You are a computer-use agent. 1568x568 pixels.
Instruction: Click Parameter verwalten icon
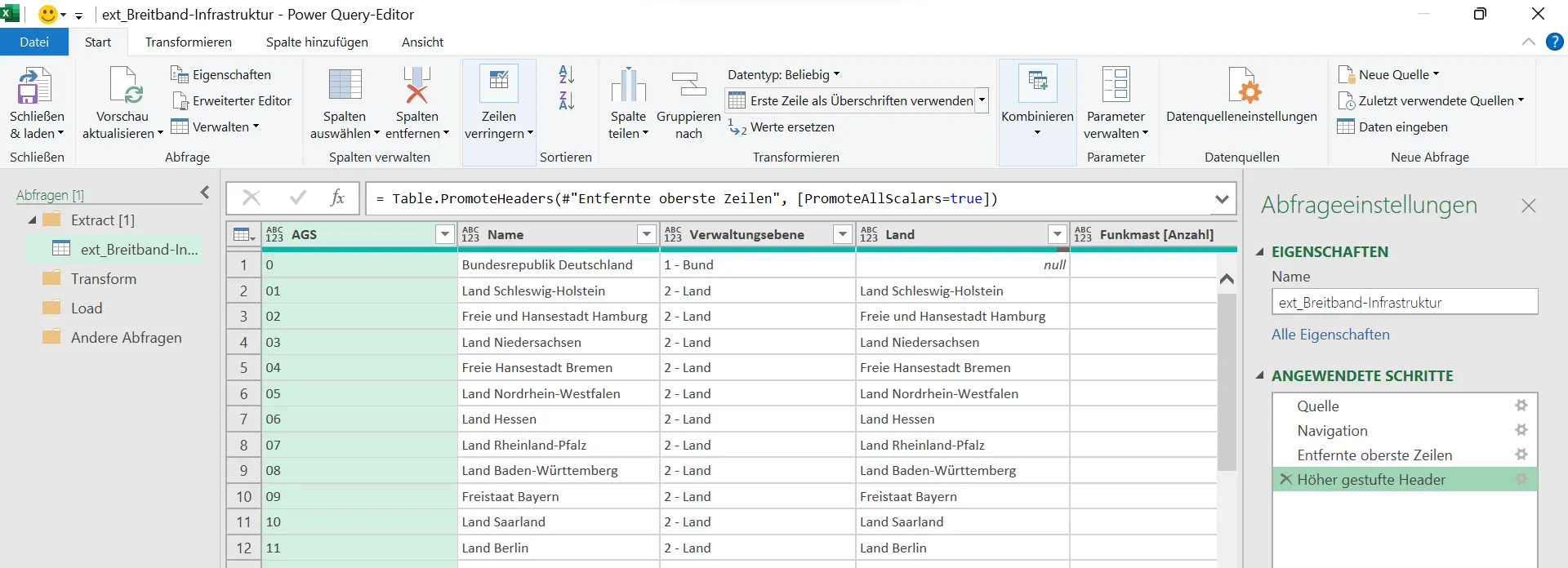[x=1116, y=85]
